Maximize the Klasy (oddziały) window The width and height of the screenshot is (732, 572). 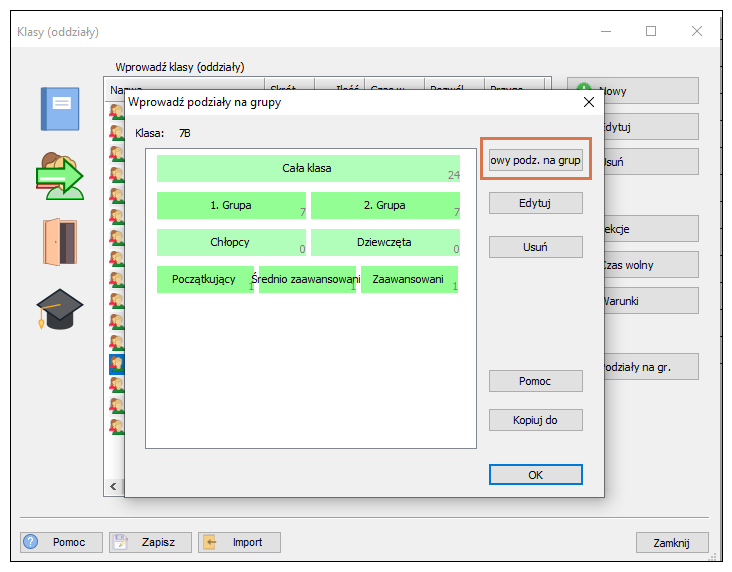click(651, 31)
